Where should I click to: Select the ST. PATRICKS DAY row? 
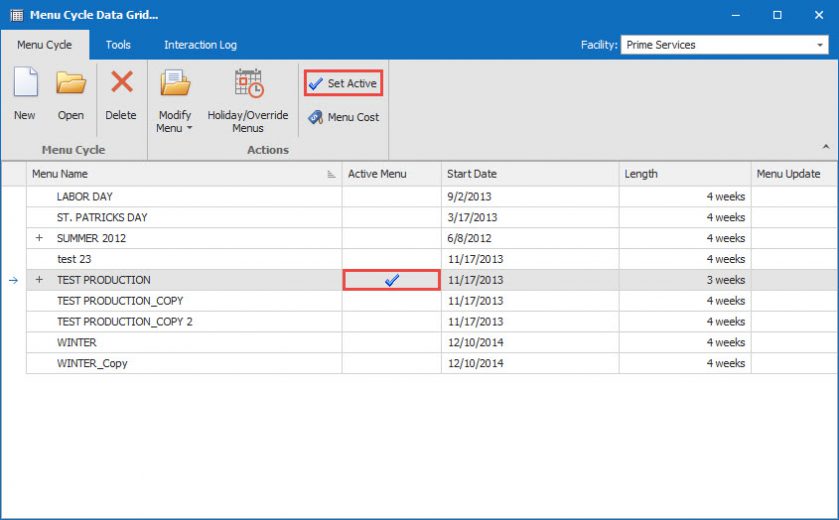[x=102, y=218]
